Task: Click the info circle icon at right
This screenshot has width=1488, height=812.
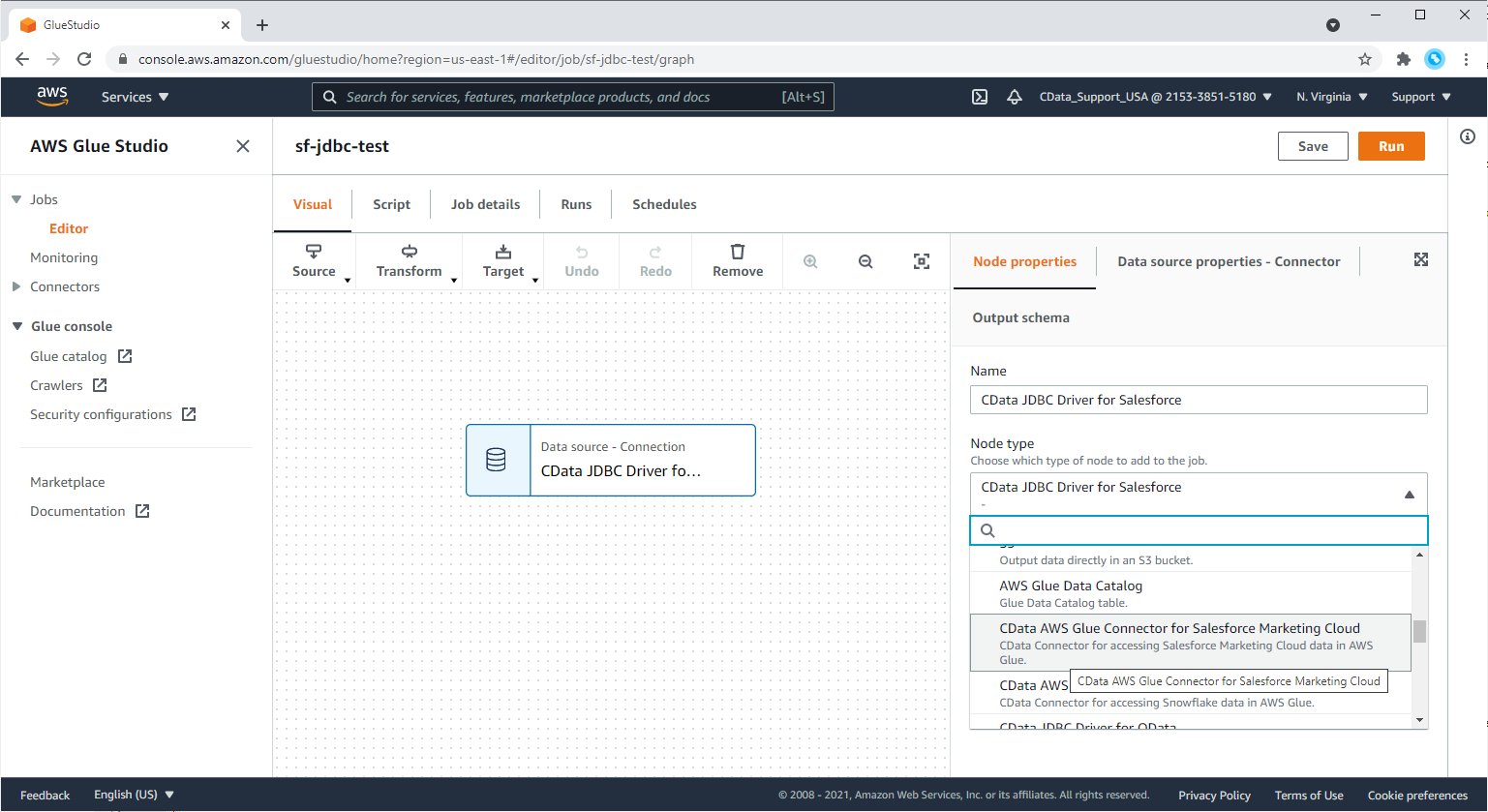Action: click(x=1468, y=136)
